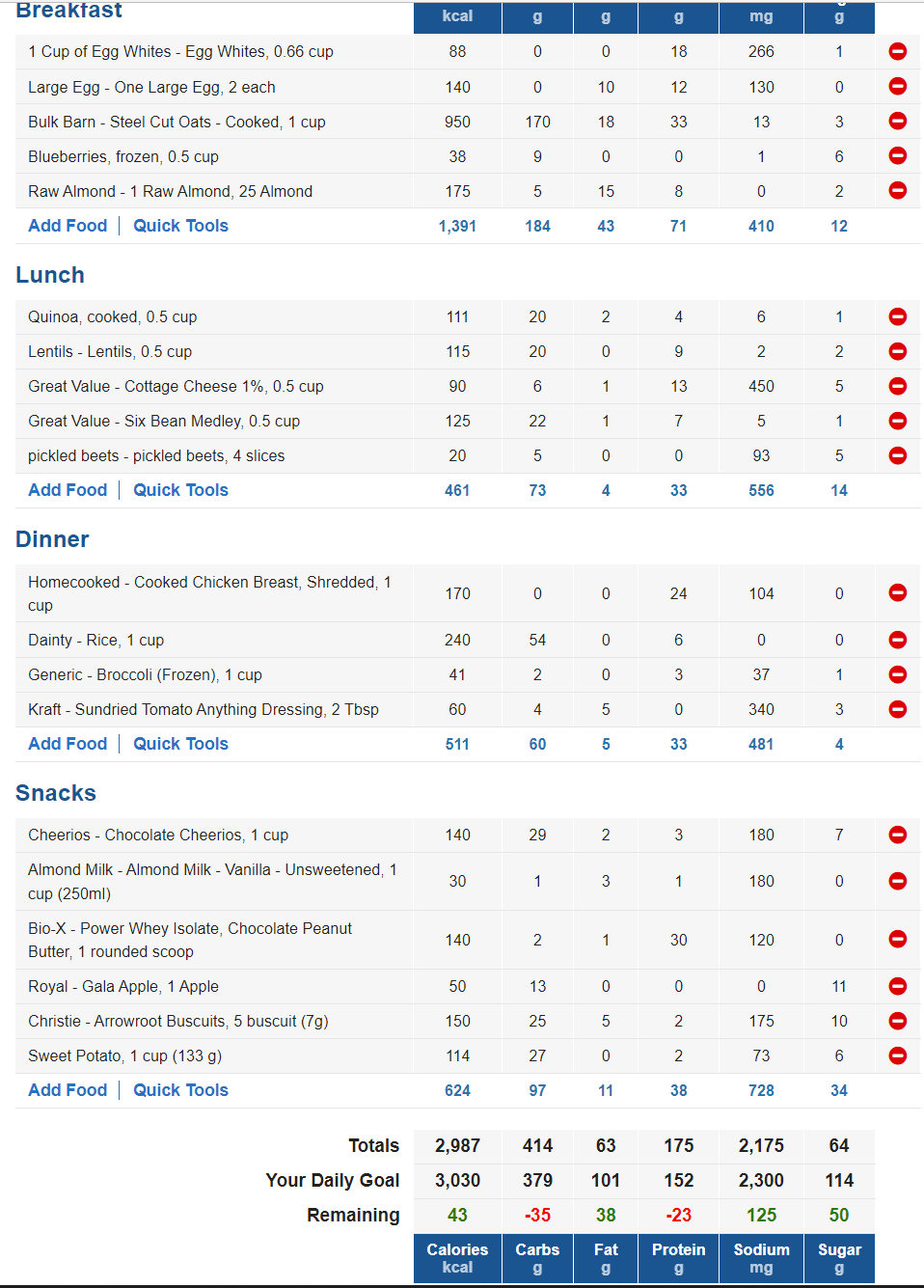Click Add Food under Breakfast
Viewport: 924px width, 1288px height.
[x=68, y=226]
